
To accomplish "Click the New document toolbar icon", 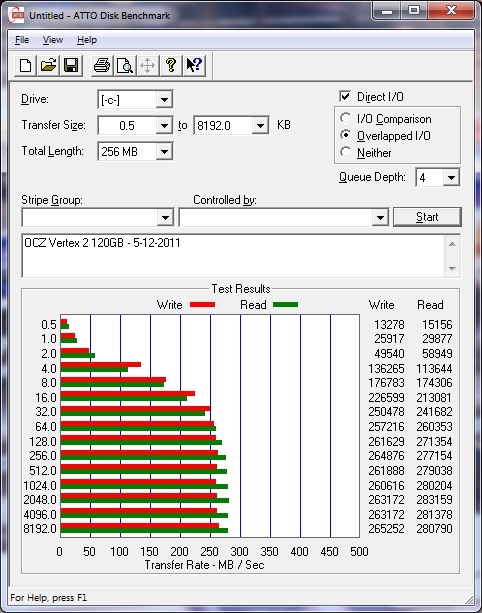I will (25, 65).
